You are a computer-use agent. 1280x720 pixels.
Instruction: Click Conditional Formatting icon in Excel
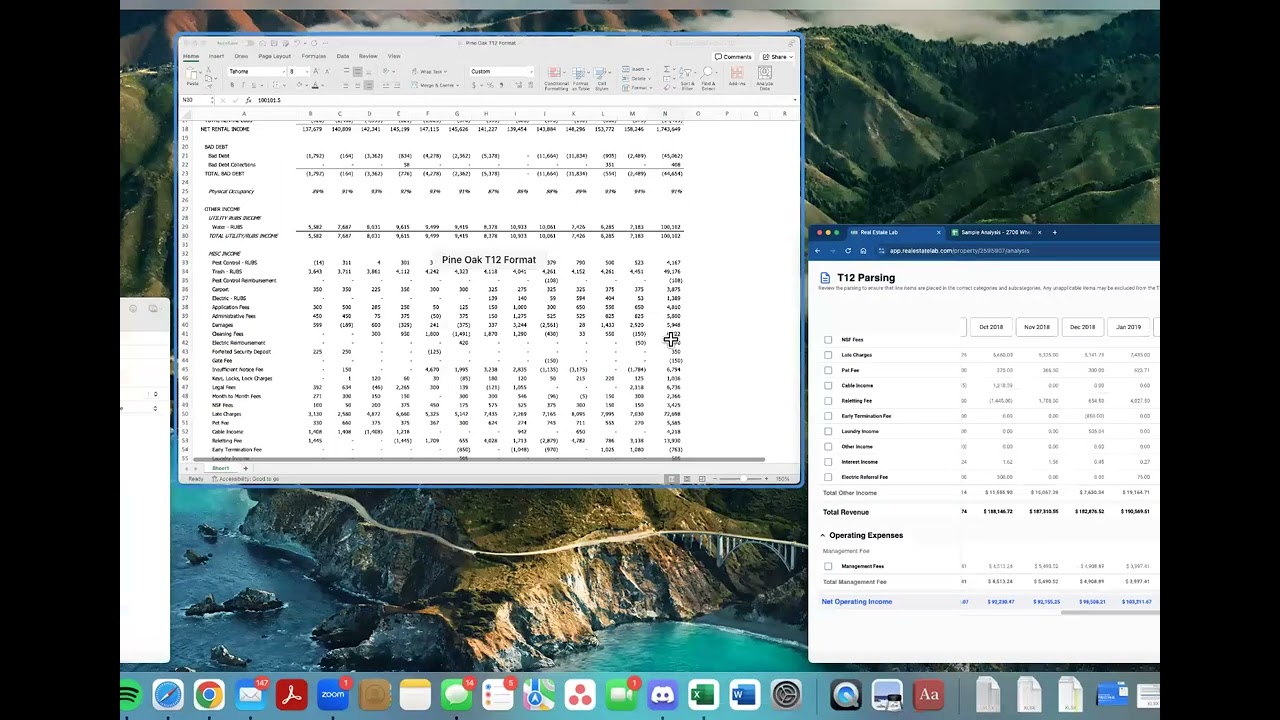556,79
